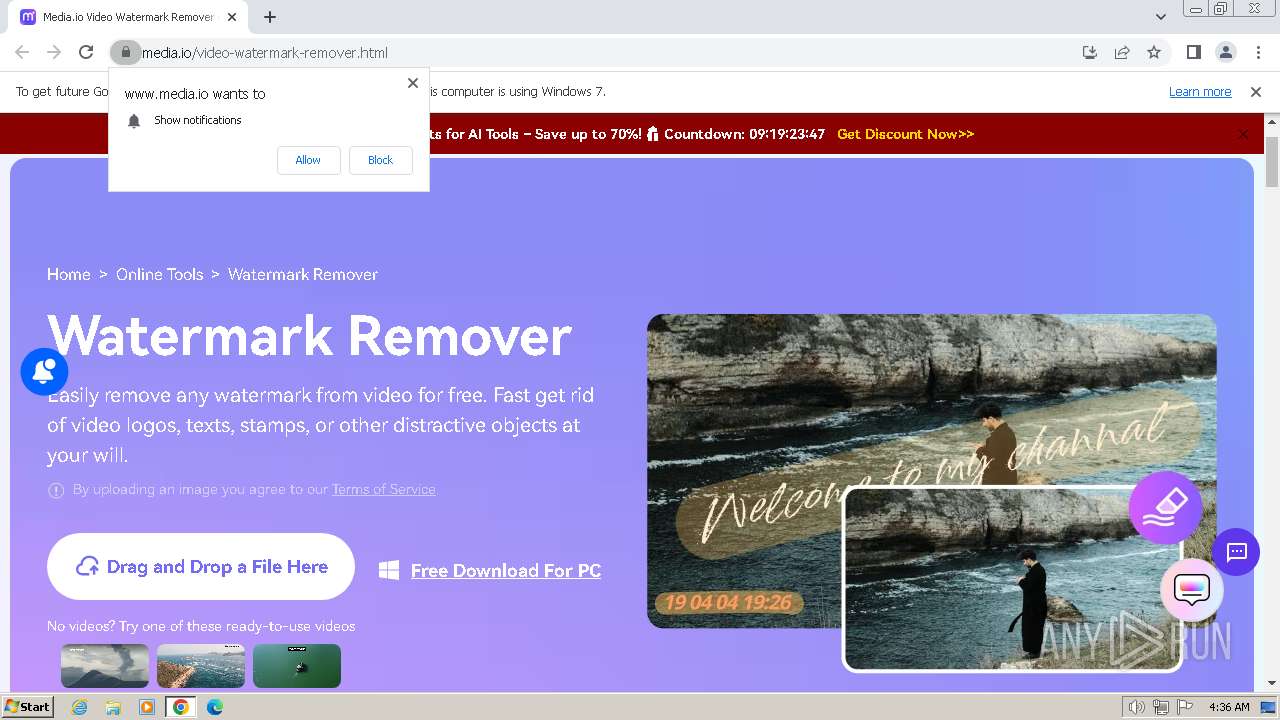Open media player taskbar icon

click(x=147, y=707)
